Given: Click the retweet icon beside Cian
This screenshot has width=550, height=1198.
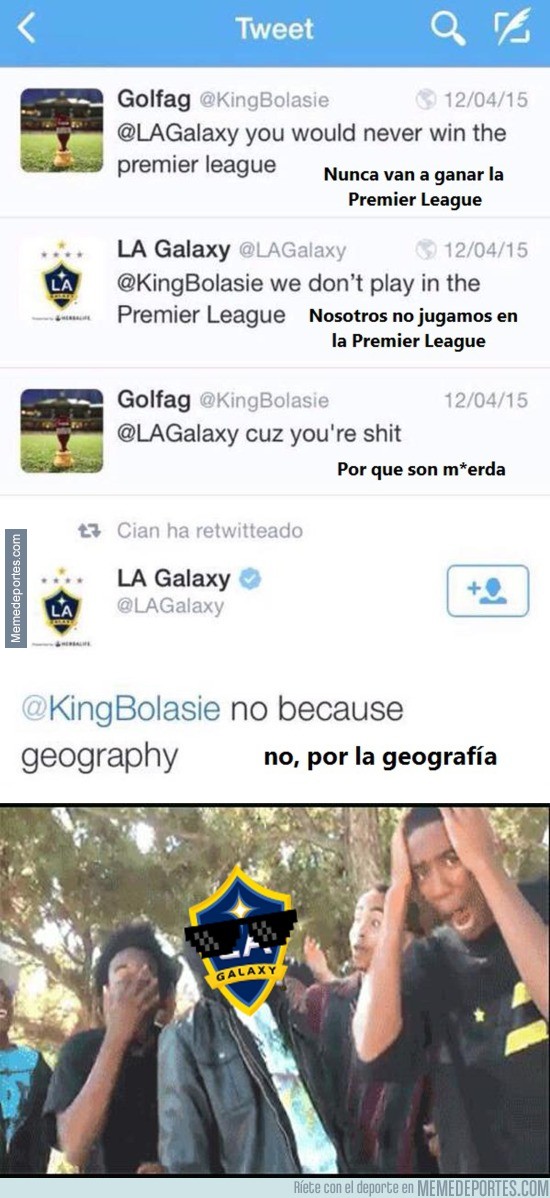Looking at the screenshot, I should coord(90,530).
